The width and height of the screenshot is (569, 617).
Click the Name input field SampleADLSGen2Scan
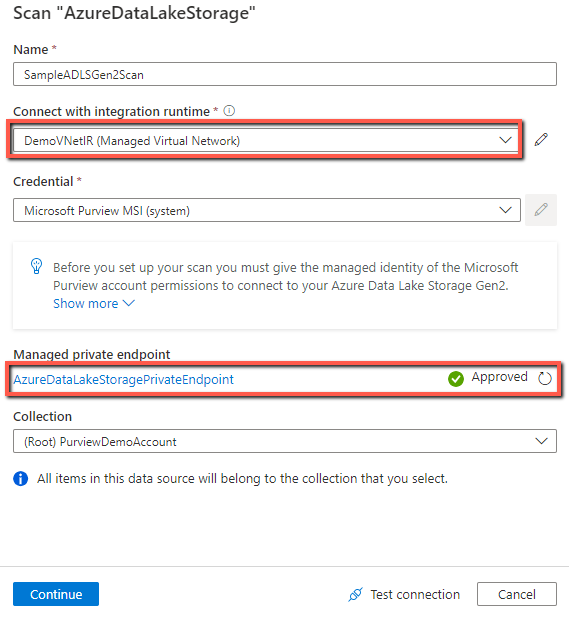(x=284, y=74)
